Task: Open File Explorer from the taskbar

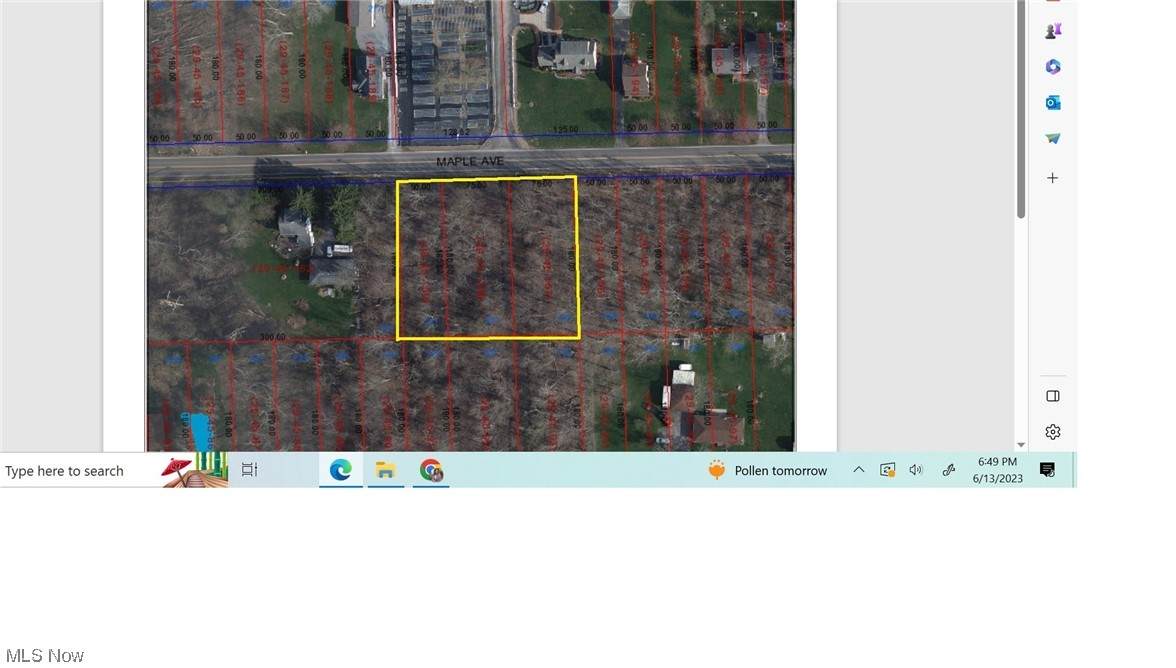Action: pos(386,470)
